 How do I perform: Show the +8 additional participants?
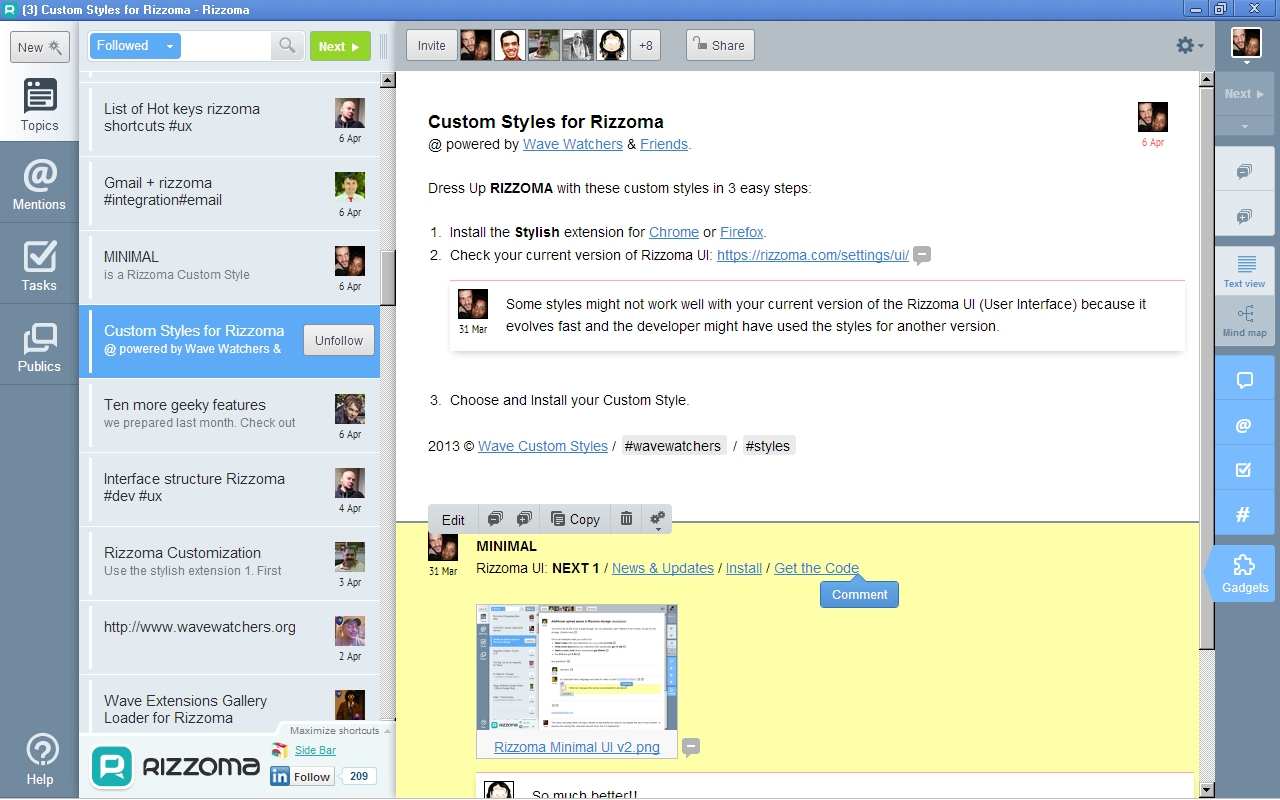pos(646,45)
